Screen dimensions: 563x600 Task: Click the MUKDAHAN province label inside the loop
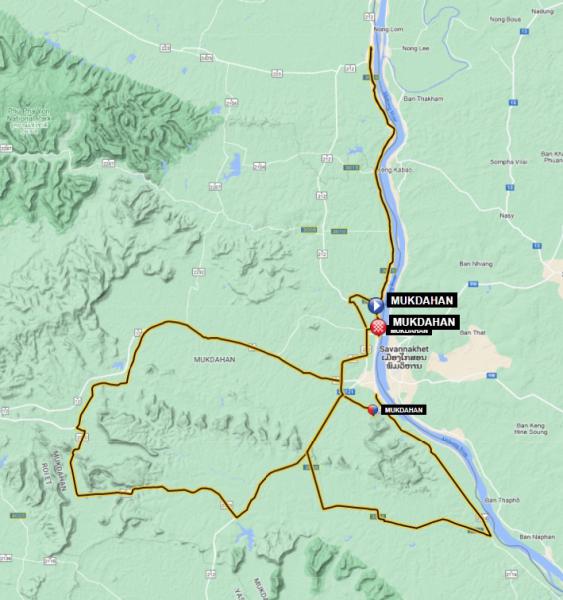[x=214, y=359]
